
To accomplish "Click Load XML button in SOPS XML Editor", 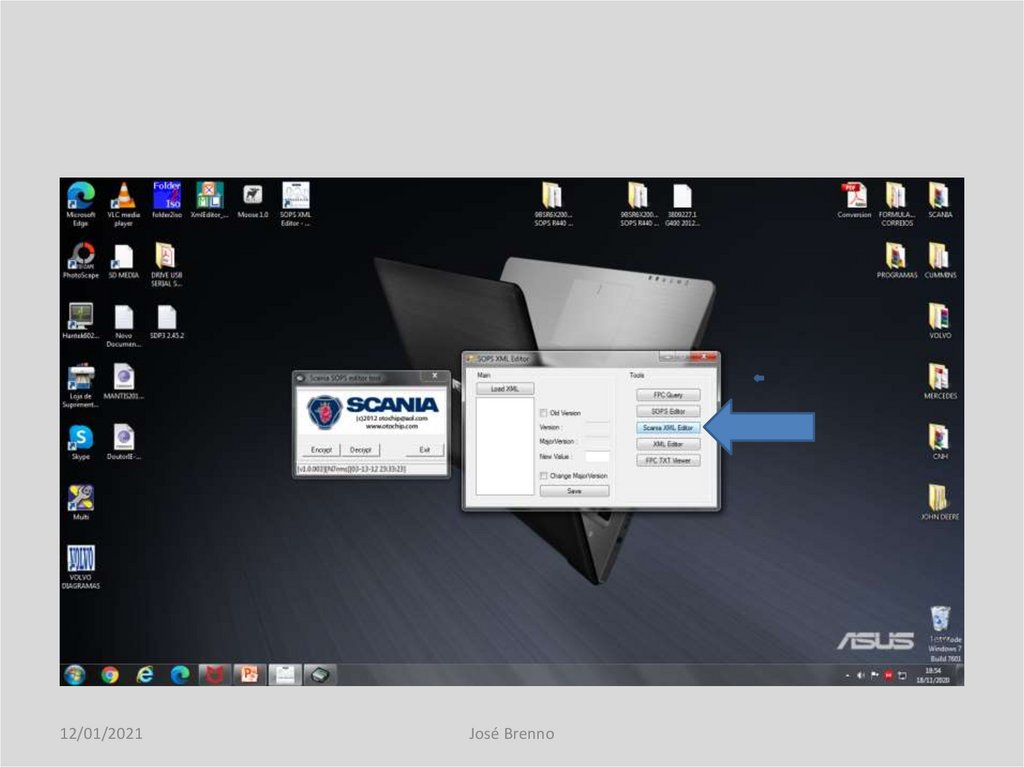I will [505, 389].
